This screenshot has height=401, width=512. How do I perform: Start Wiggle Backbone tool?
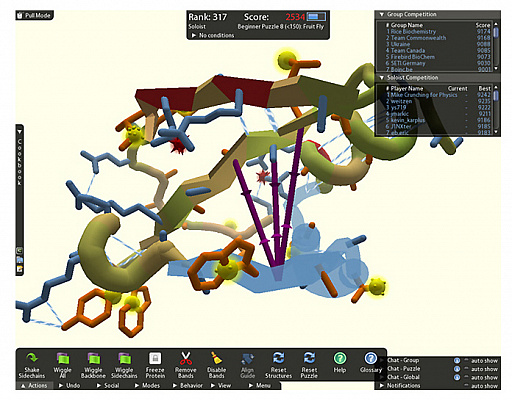click(x=93, y=359)
